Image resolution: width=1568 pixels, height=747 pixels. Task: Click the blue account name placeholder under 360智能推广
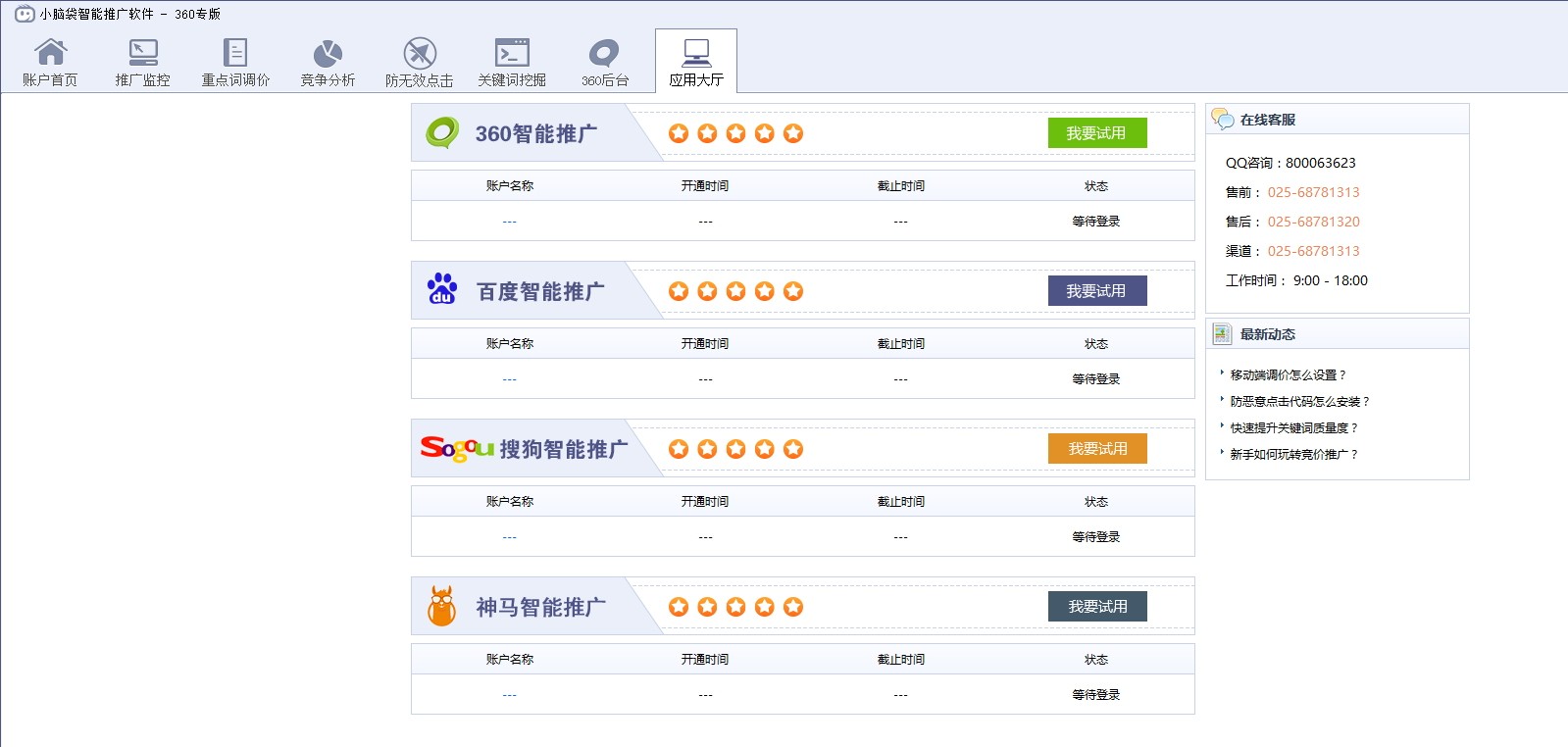pos(510,222)
